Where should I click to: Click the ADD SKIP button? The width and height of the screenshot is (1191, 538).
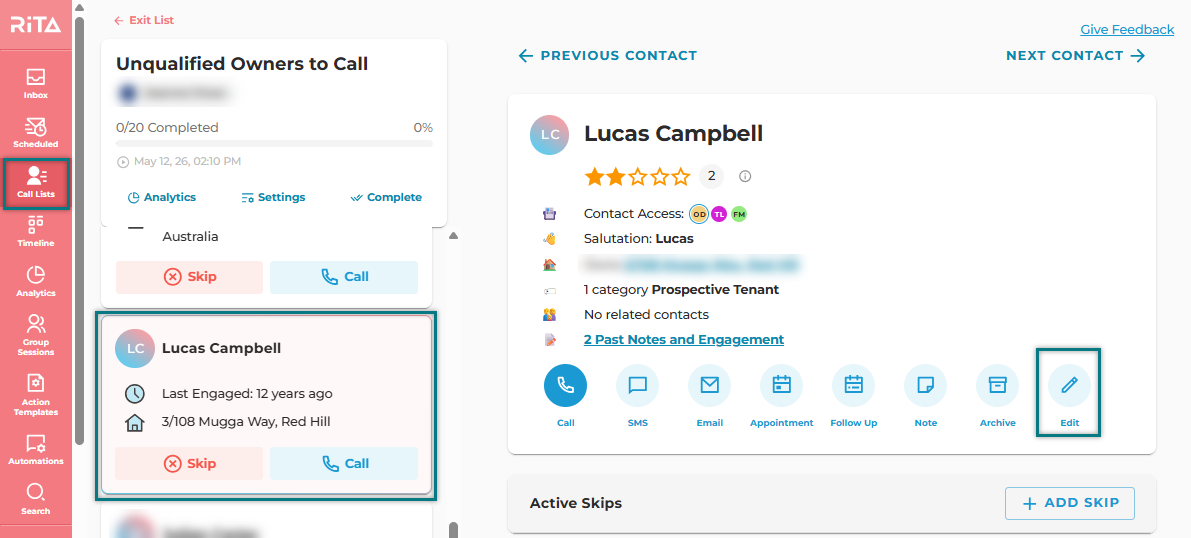pos(1069,503)
